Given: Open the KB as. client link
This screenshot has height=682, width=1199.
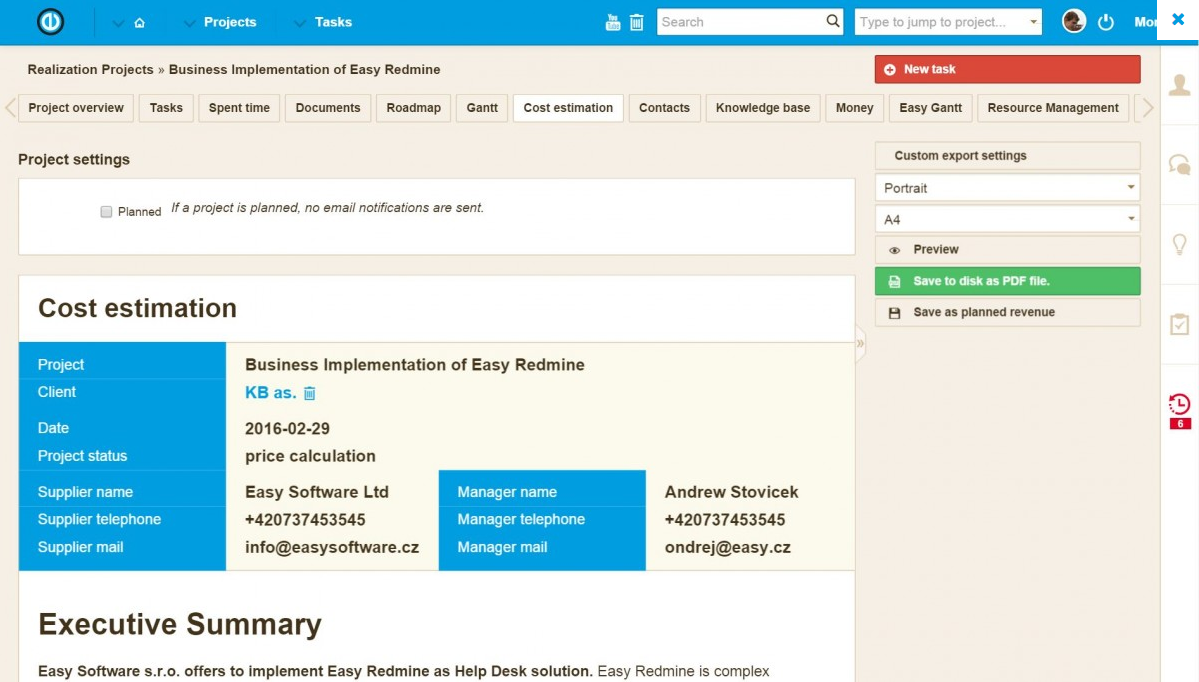Looking at the screenshot, I should pos(270,392).
